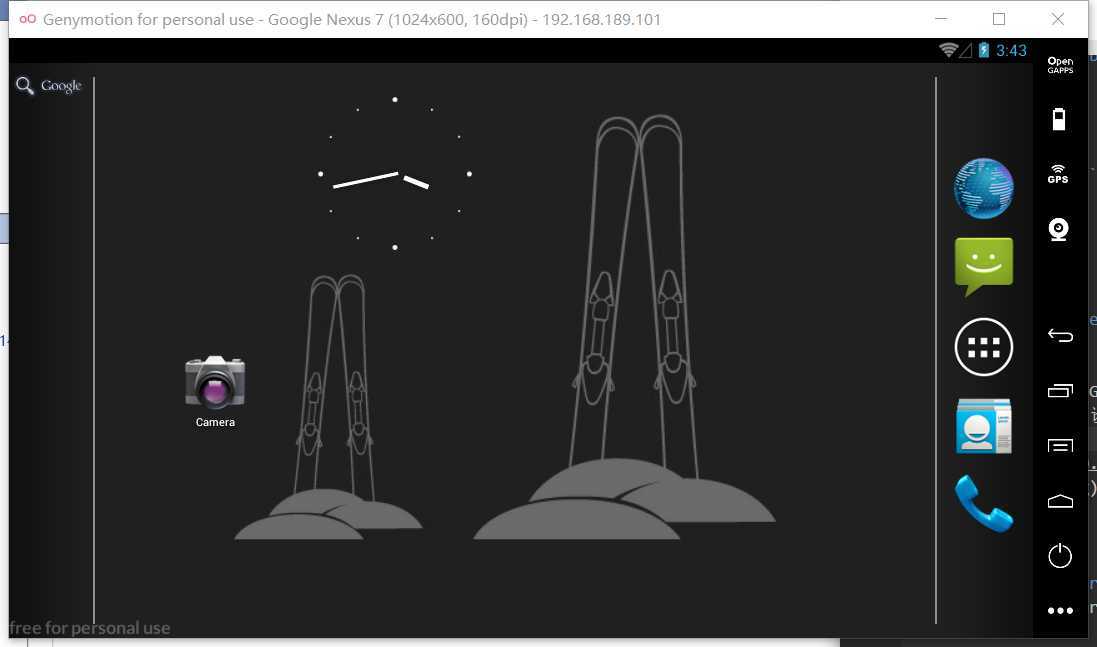
Task: Click Genymotion Power button
Action: point(1060,555)
